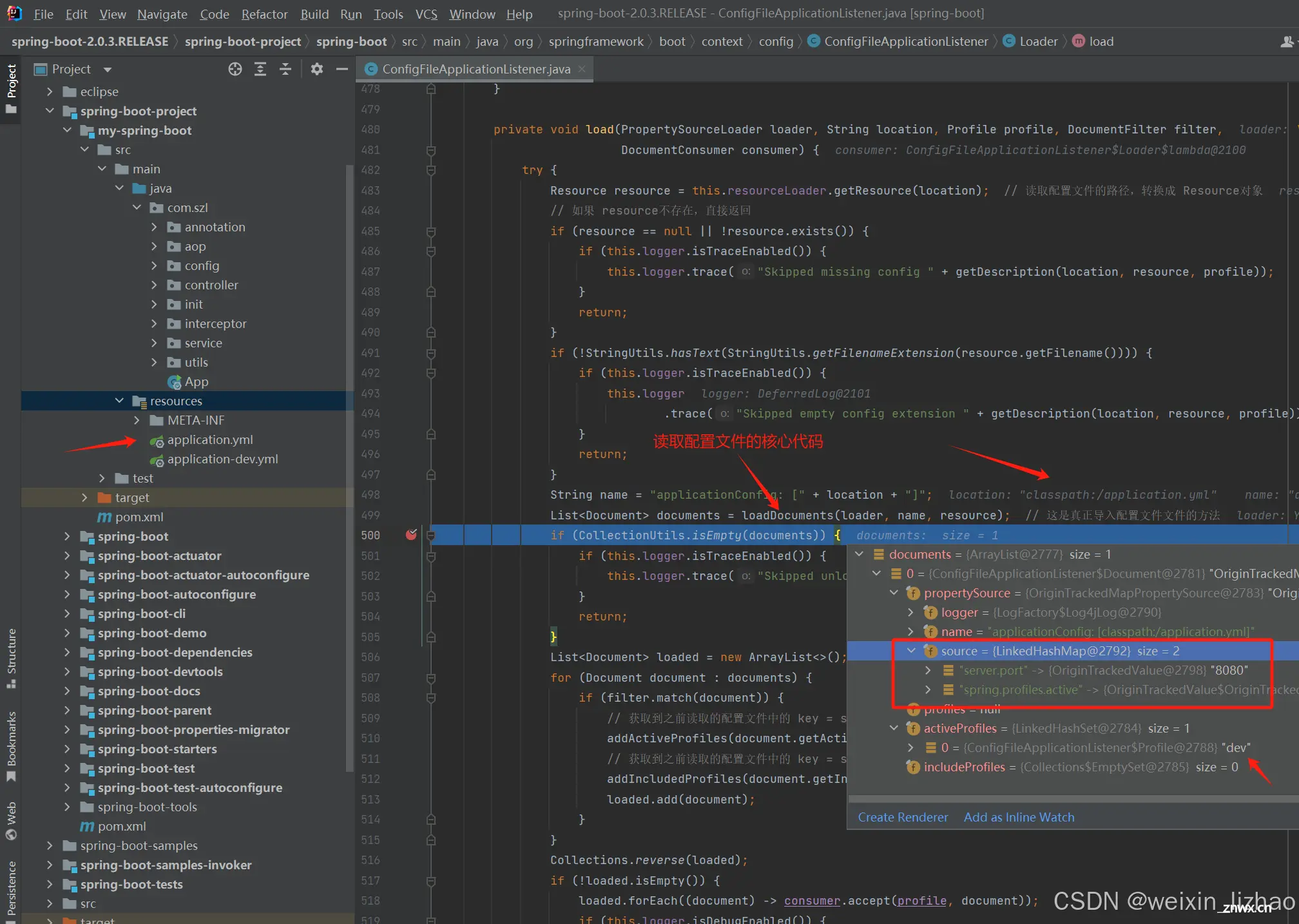Collapse the source LinkedHashMap node
The width and height of the screenshot is (1299, 924).
911,651
